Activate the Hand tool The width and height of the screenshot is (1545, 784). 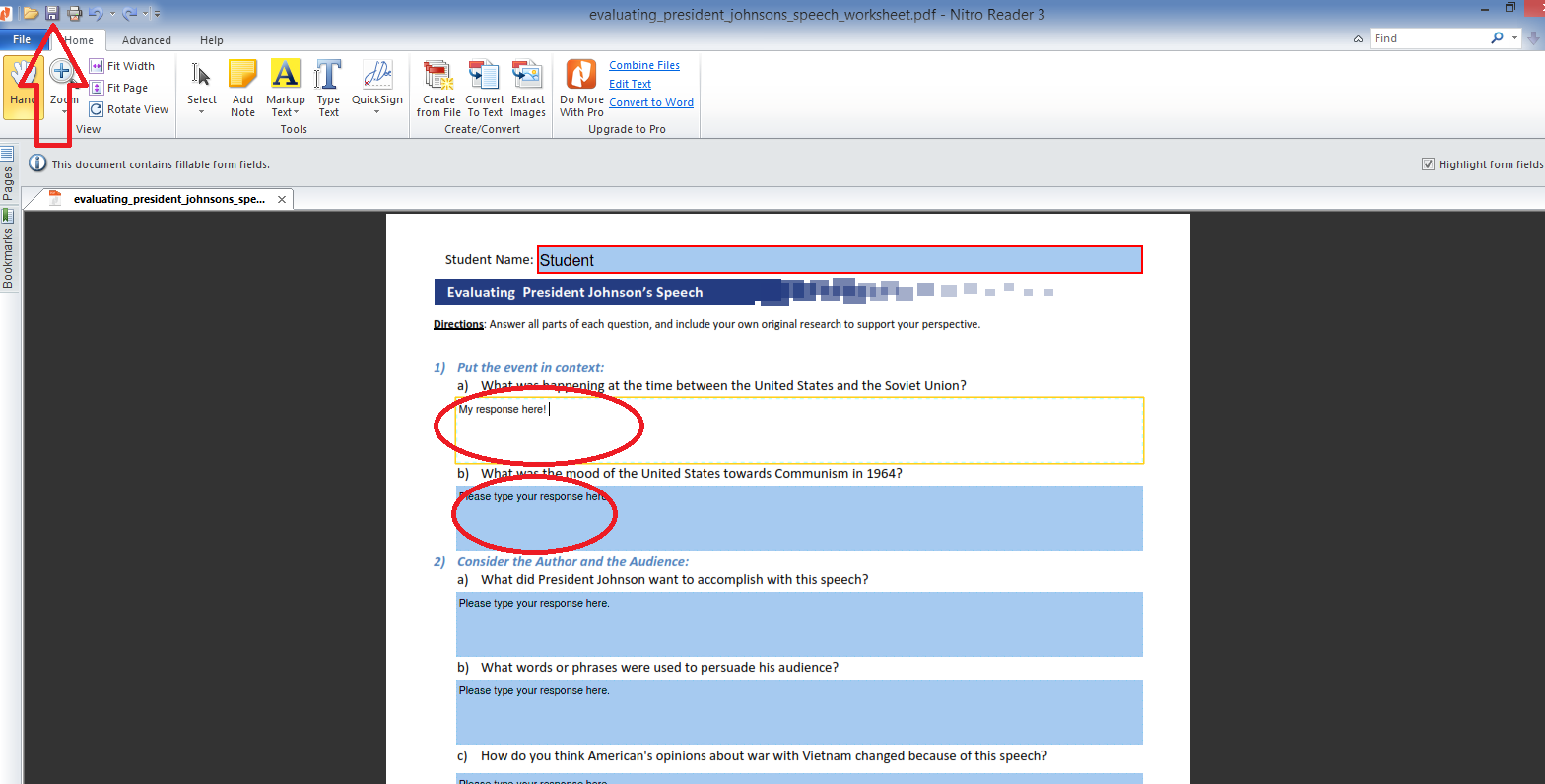coord(23,87)
